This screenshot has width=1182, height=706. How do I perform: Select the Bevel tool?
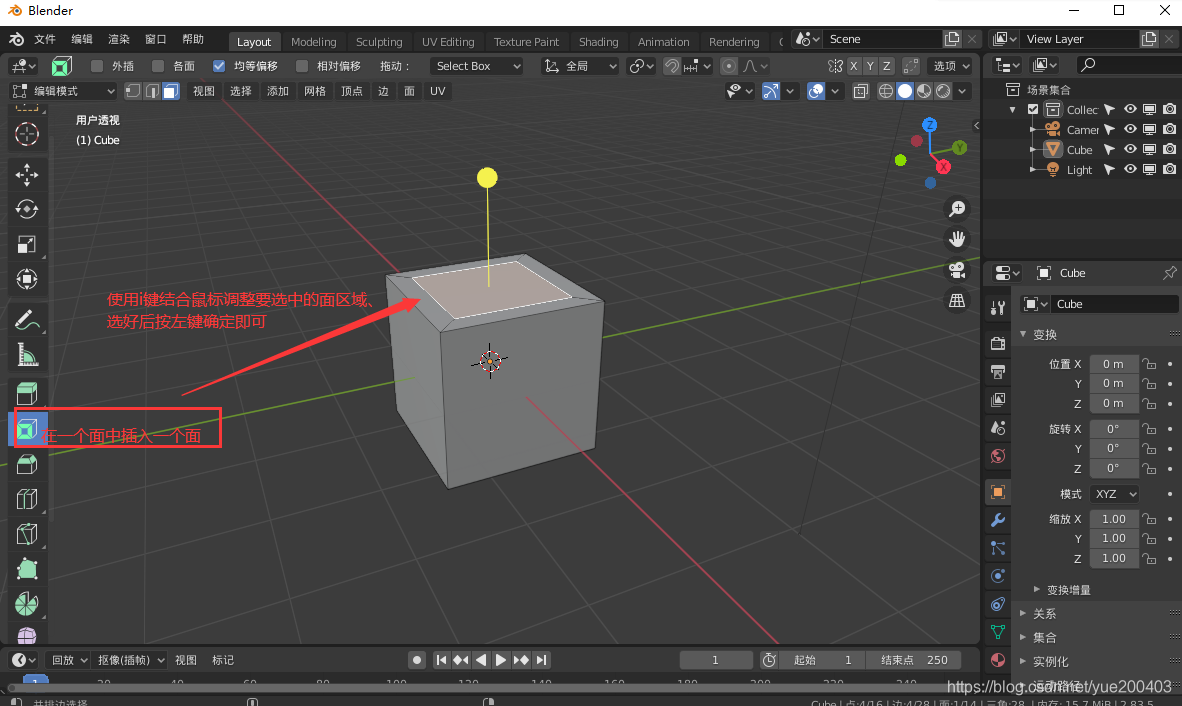pyautogui.click(x=27, y=464)
